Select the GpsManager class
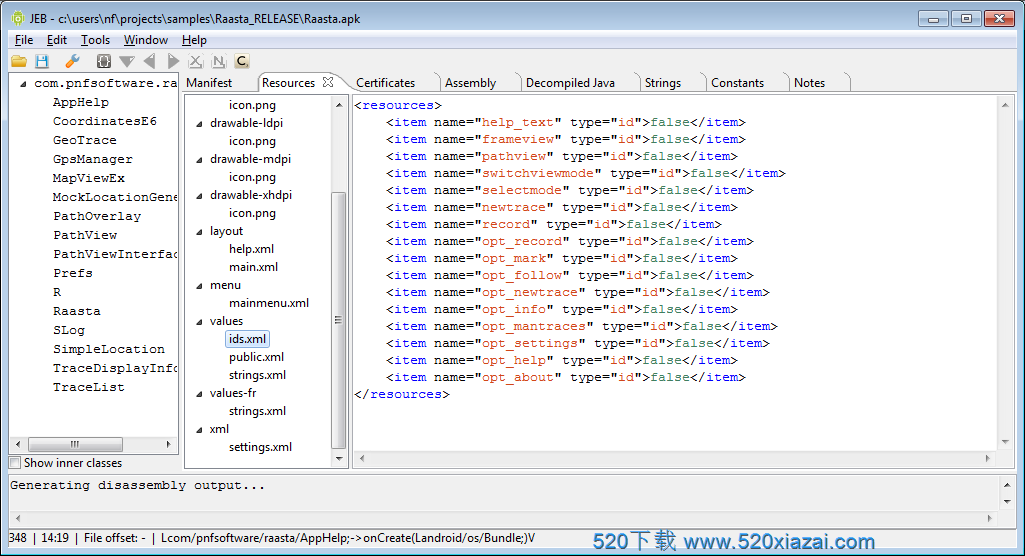Screen dimensions: 1025x556 [x=93, y=159]
